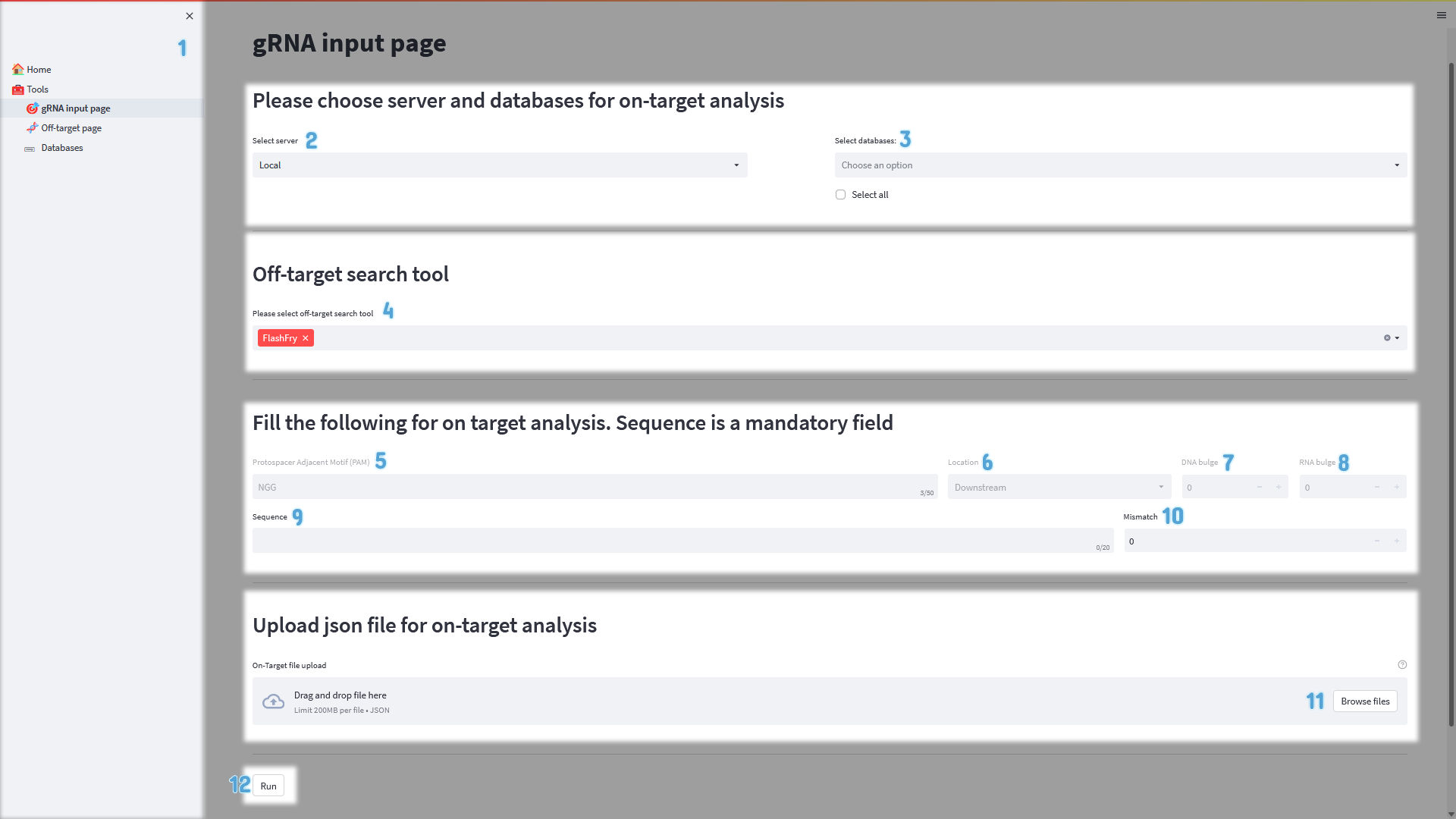Remove the FlashFry tag

306,338
